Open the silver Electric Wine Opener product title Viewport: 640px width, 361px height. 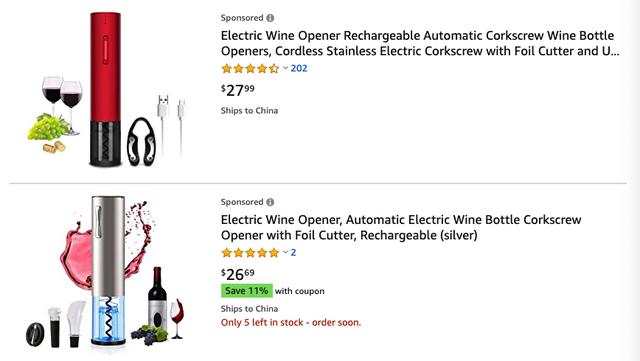point(401,227)
